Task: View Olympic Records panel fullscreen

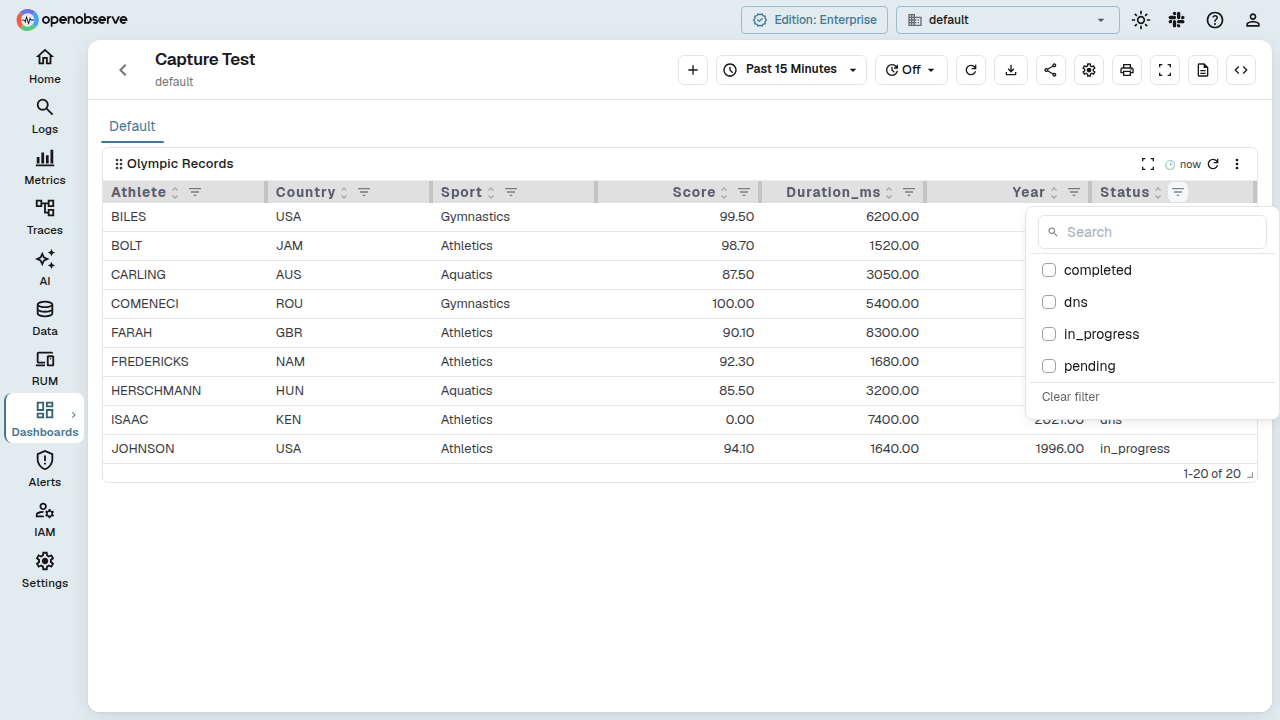Action: pos(1148,164)
